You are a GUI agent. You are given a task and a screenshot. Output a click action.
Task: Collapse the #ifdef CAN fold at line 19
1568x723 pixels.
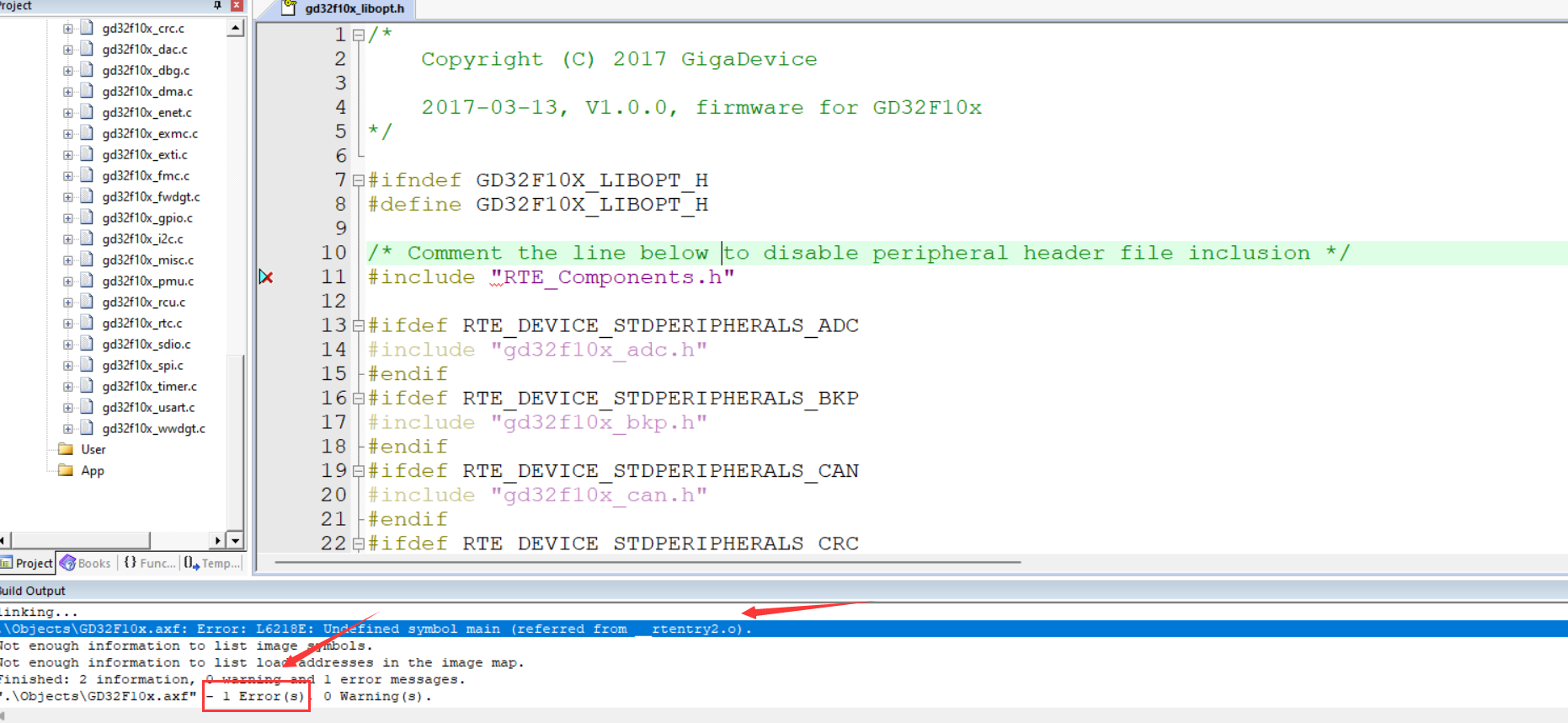(358, 471)
